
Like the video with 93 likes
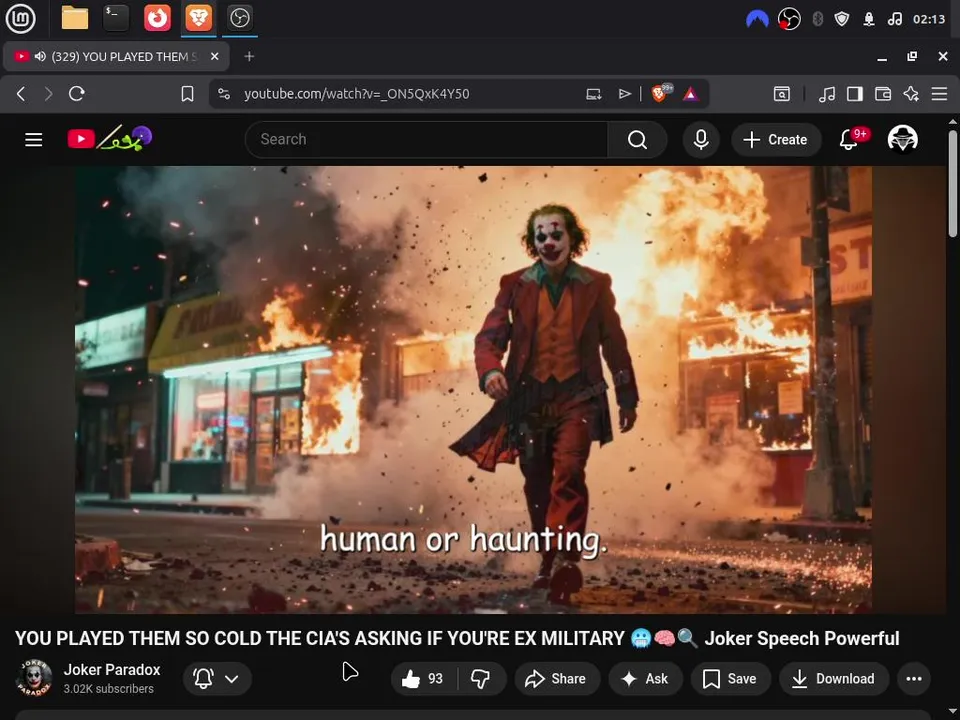click(x=424, y=678)
